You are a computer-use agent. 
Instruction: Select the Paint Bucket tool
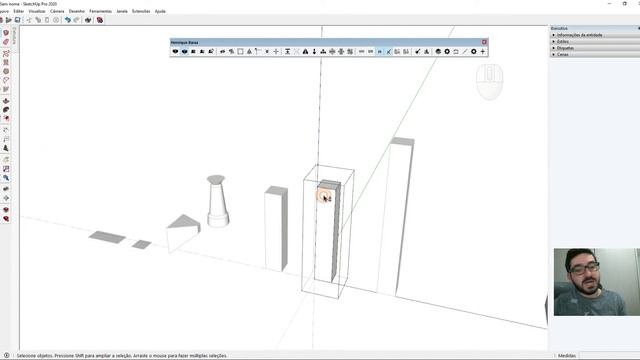(x=6, y=33)
